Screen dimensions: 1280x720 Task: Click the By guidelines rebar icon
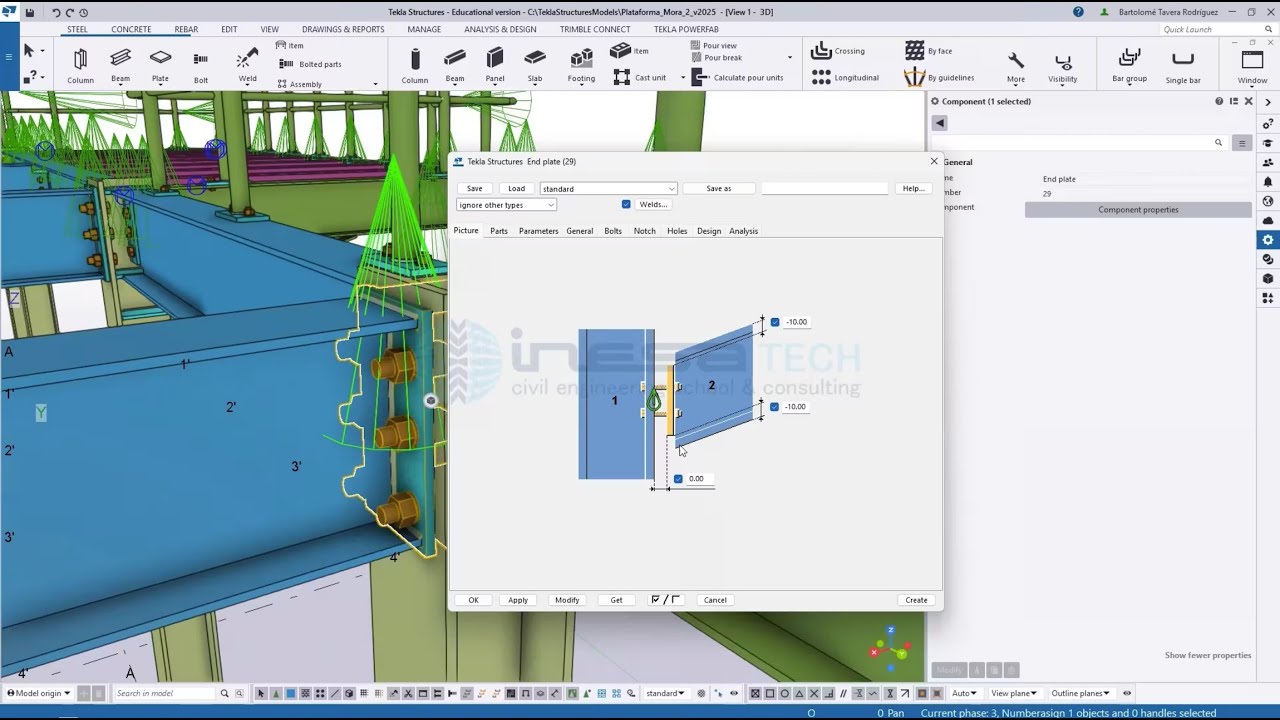914,77
